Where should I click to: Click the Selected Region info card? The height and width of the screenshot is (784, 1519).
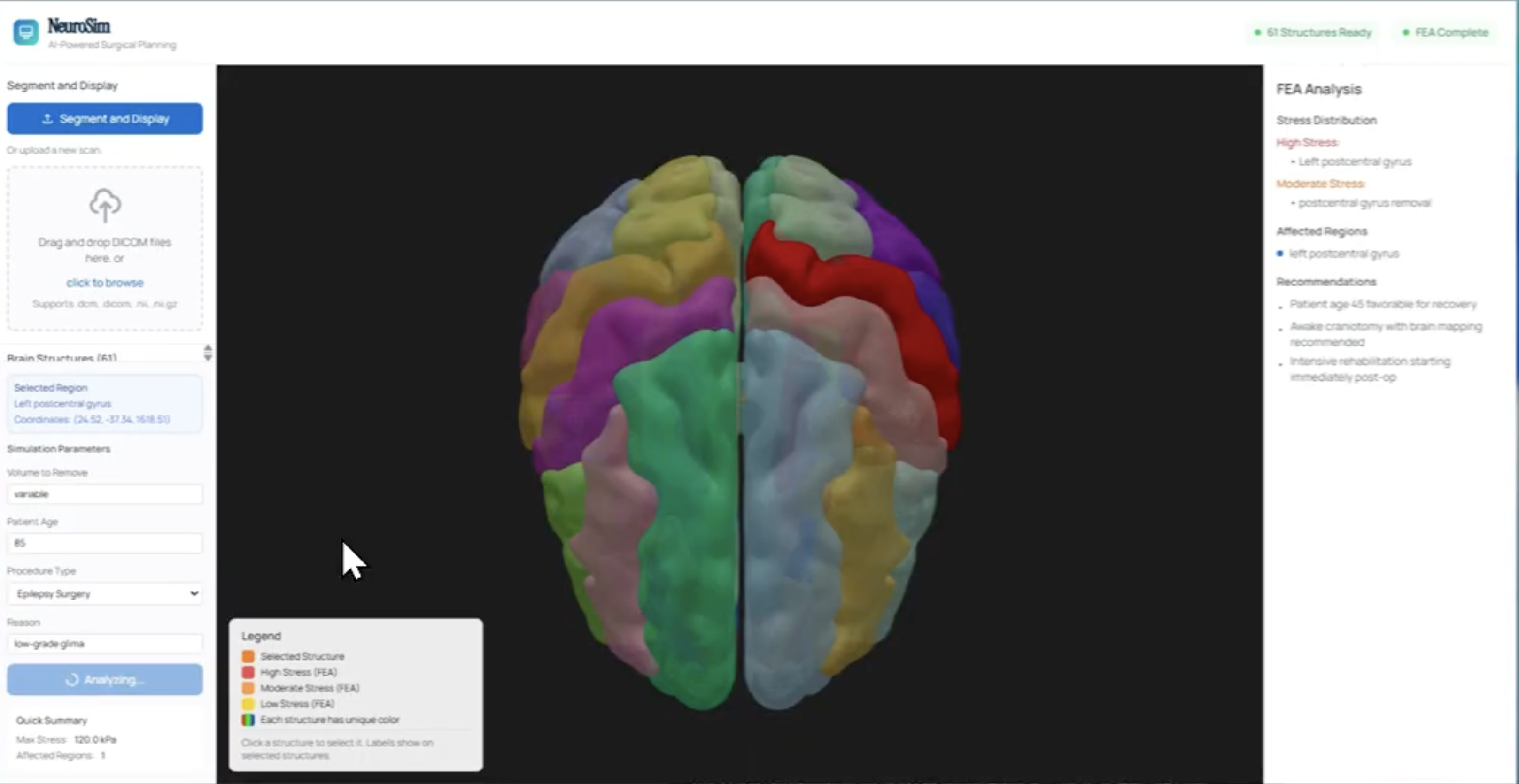[x=105, y=404]
